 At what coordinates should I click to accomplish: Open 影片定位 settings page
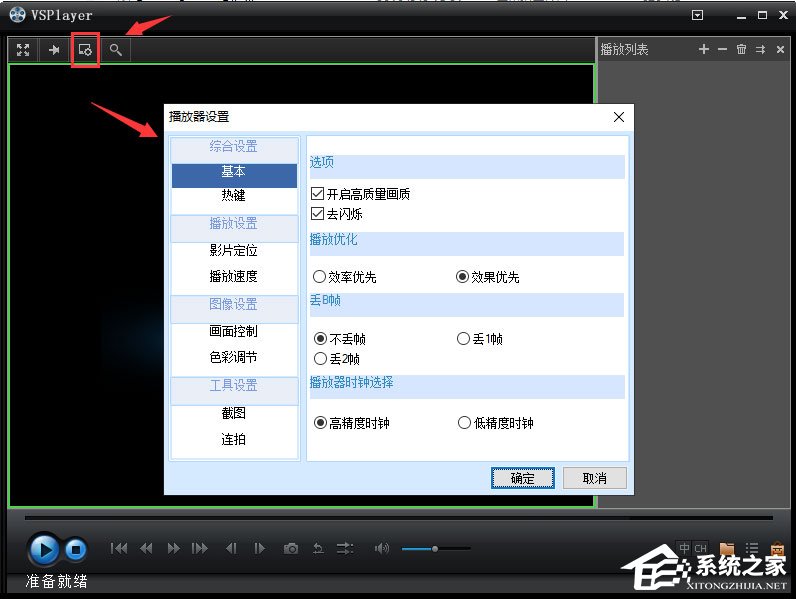(234, 250)
